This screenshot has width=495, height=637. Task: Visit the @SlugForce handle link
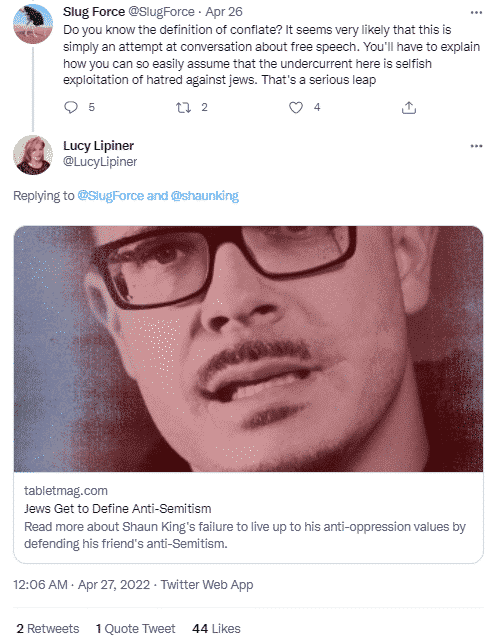[x=161, y=12]
